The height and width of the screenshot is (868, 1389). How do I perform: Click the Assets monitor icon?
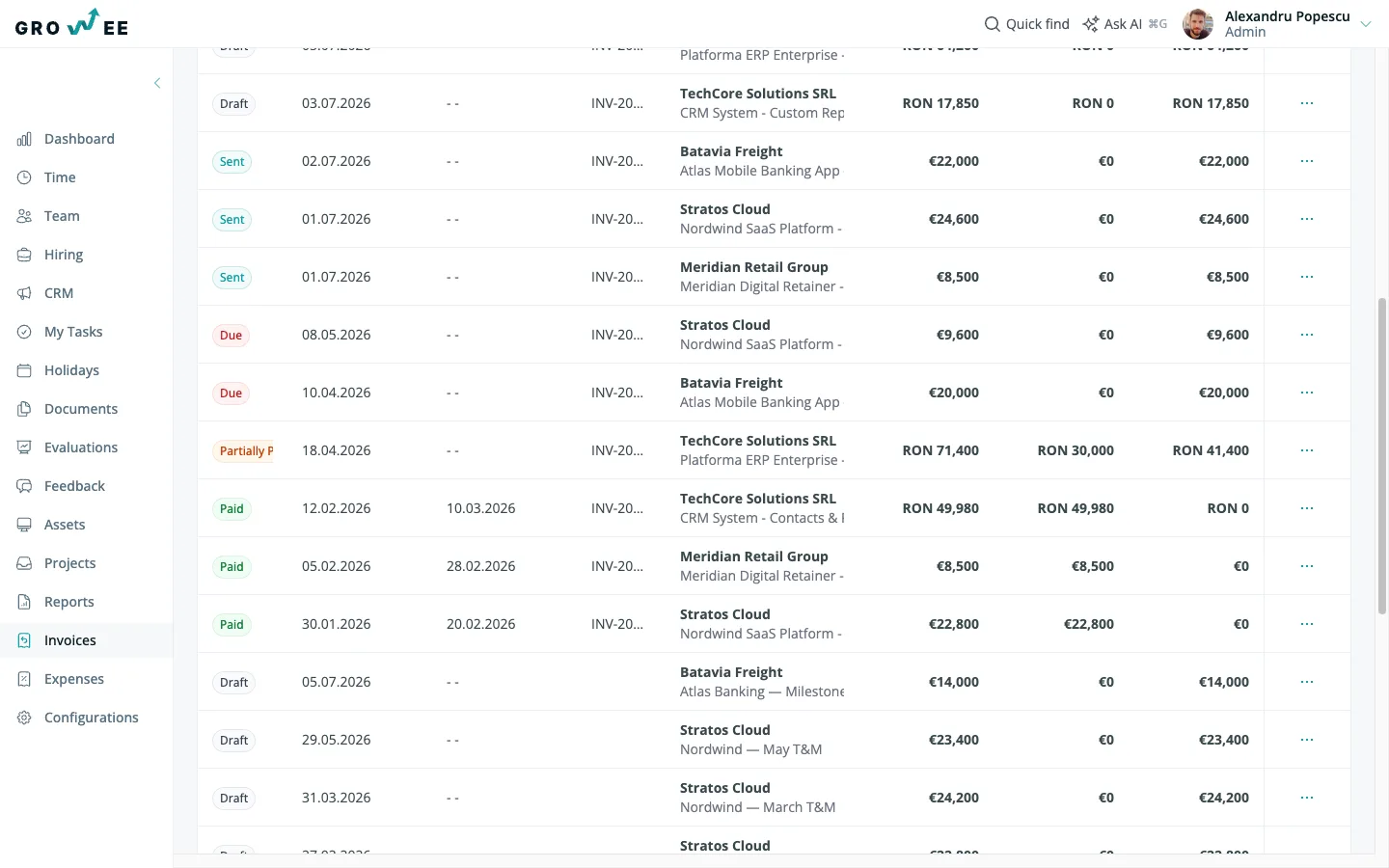pyautogui.click(x=24, y=525)
